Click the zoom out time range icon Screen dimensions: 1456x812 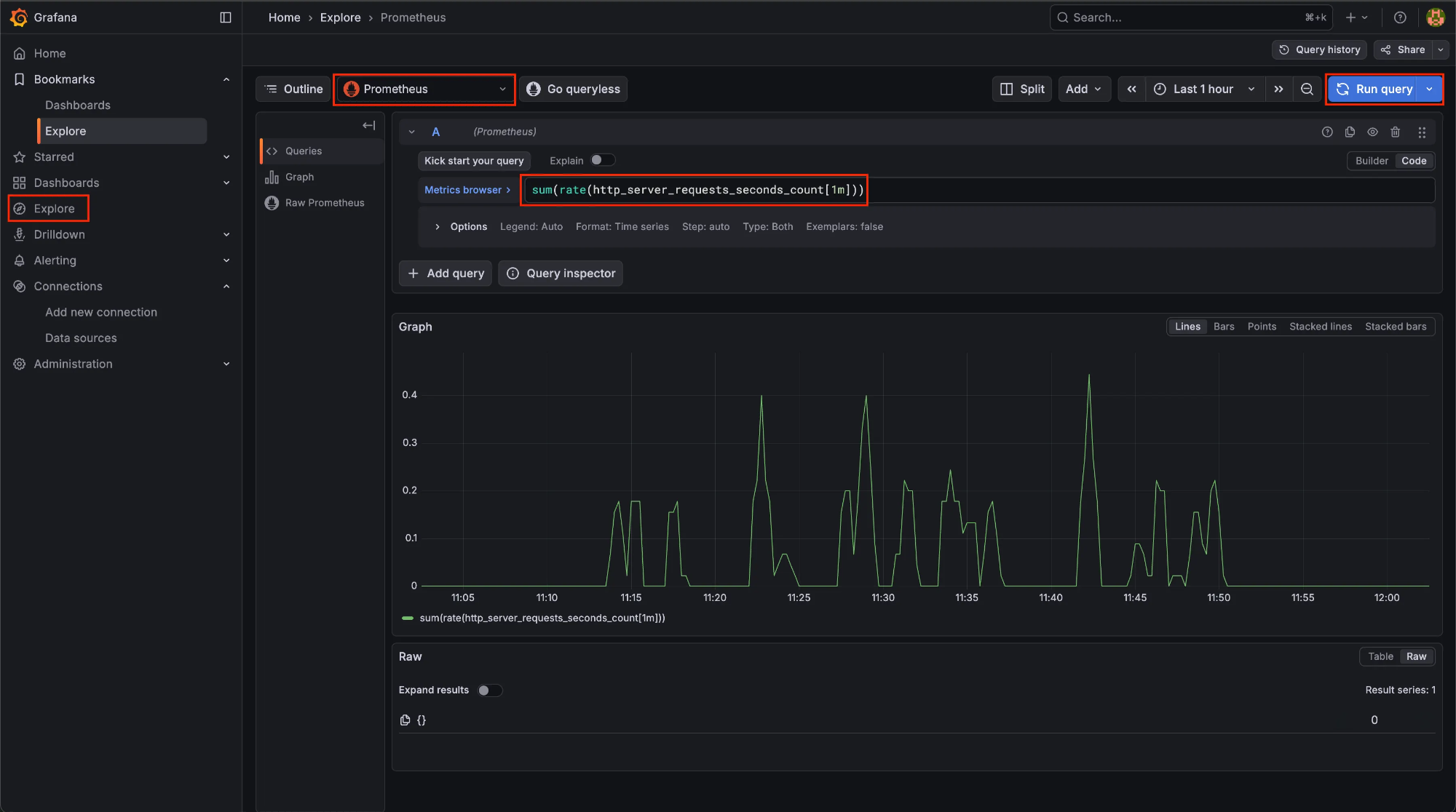(1307, 89)
